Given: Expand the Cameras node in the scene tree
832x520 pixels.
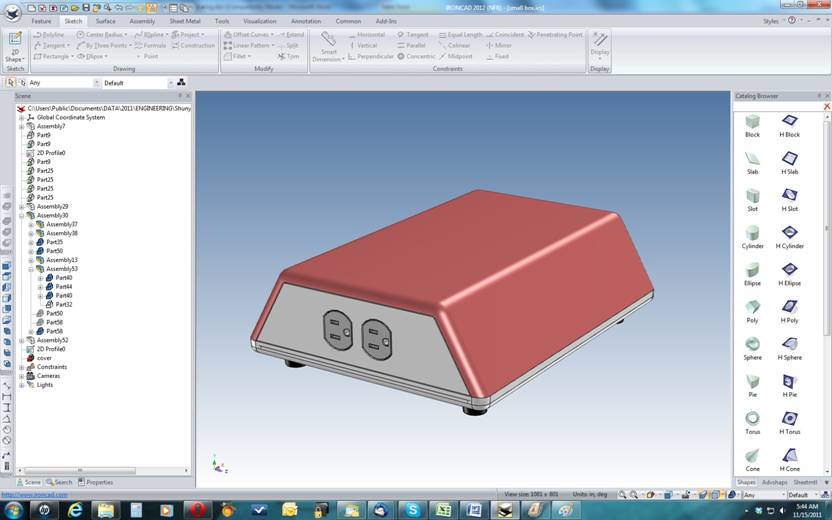Looking at the screenshot, I should tap(21, 376).
